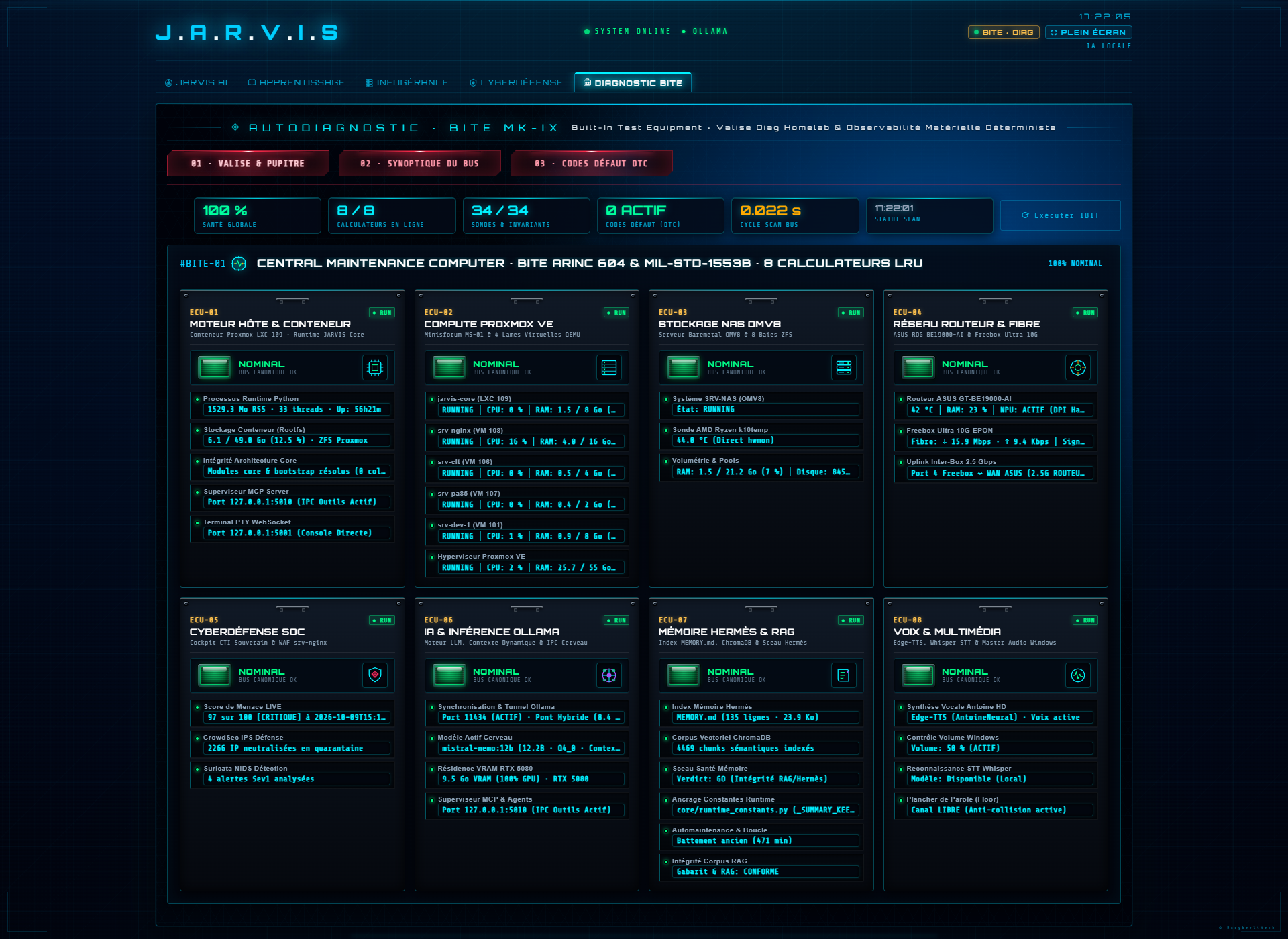This screenshot has width=1288, height=939.
Task: Select the Cyberdéfense tab
Action: (516, 82)
